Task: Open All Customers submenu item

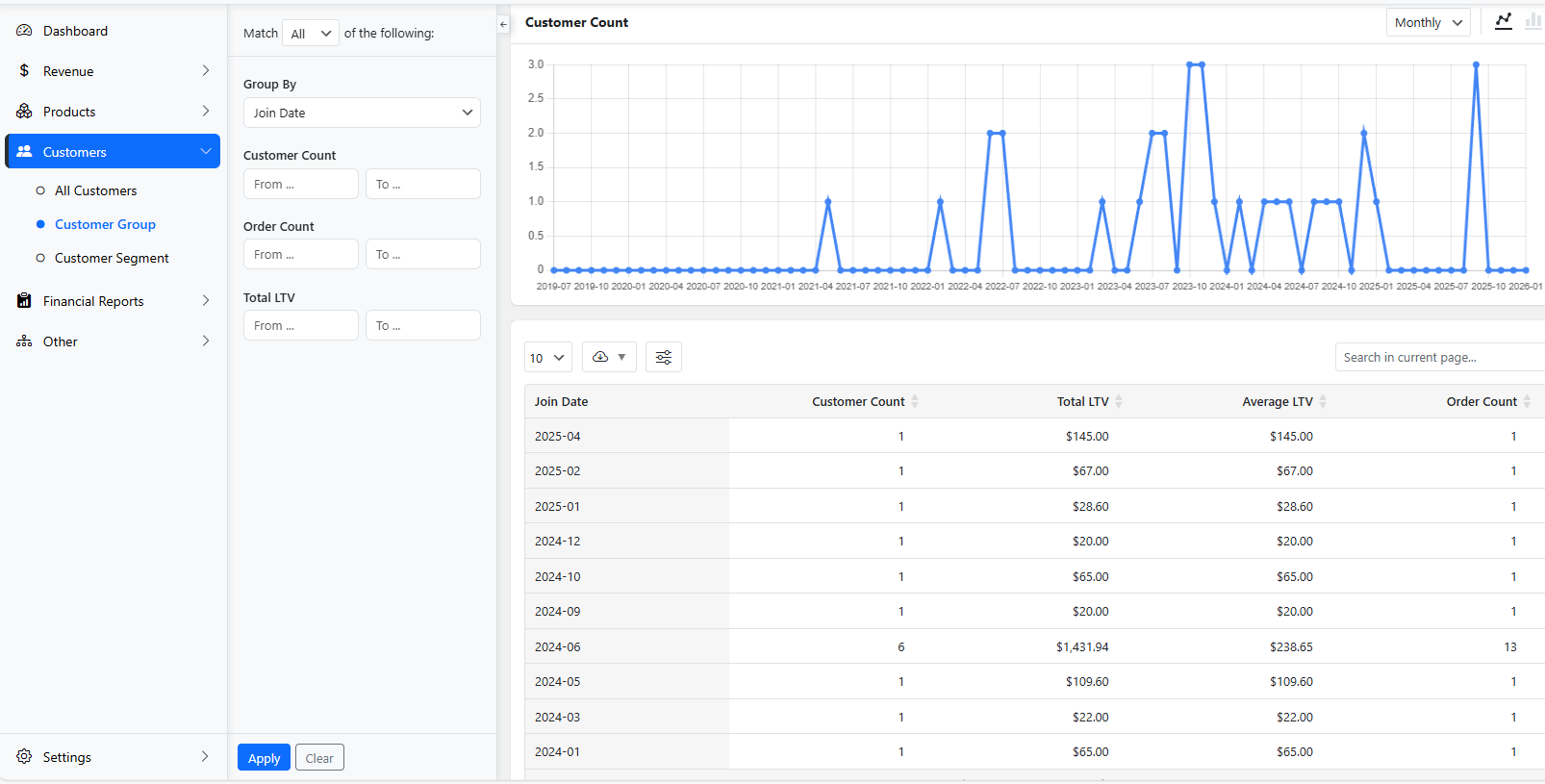Action: coord(95,190)
